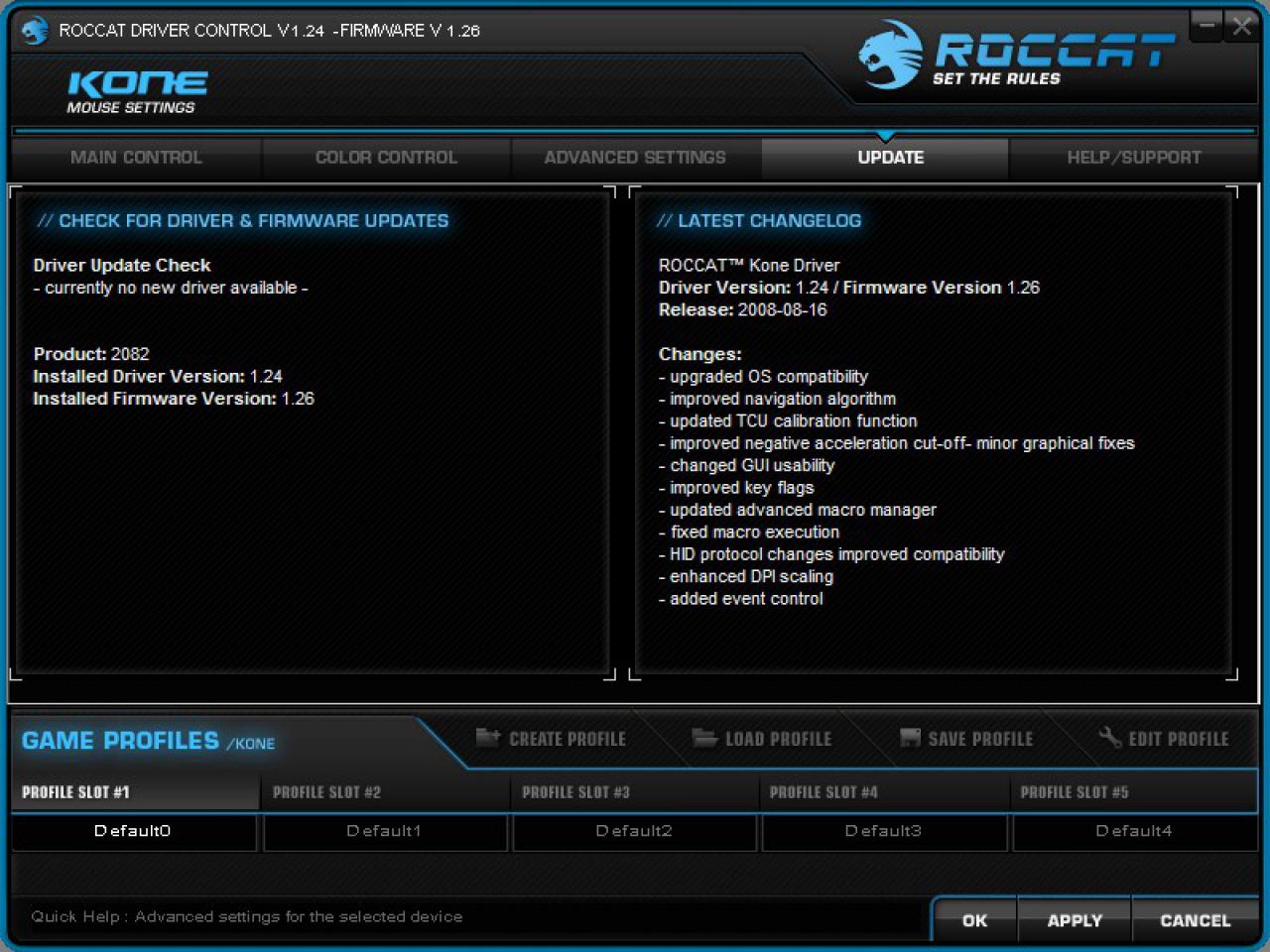Click 'HID protocol changes improved compatibility' line
This screenshot has height=952, width=1270.
click(831, 554)
